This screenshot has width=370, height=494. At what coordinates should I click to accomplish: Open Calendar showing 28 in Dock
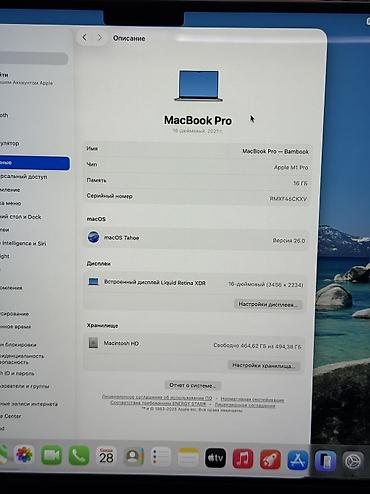pyautogui.click(x=106, y=456)
